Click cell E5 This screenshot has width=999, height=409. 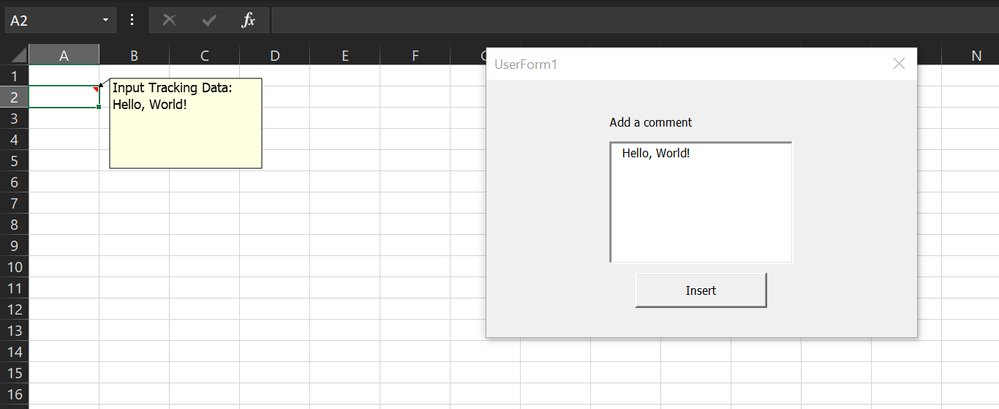pos(345,161)
